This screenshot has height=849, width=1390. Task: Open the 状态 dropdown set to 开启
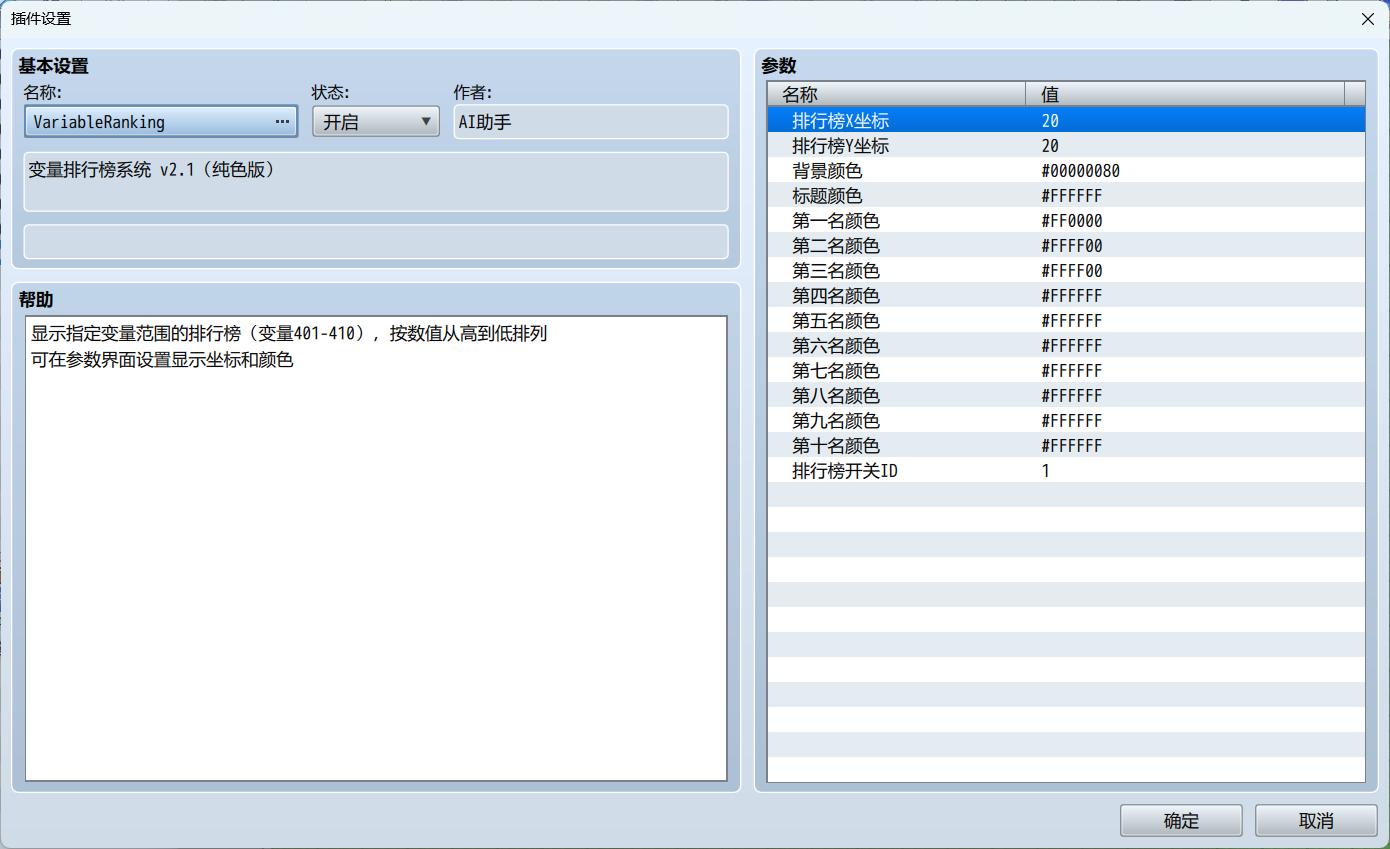[376, 122]
